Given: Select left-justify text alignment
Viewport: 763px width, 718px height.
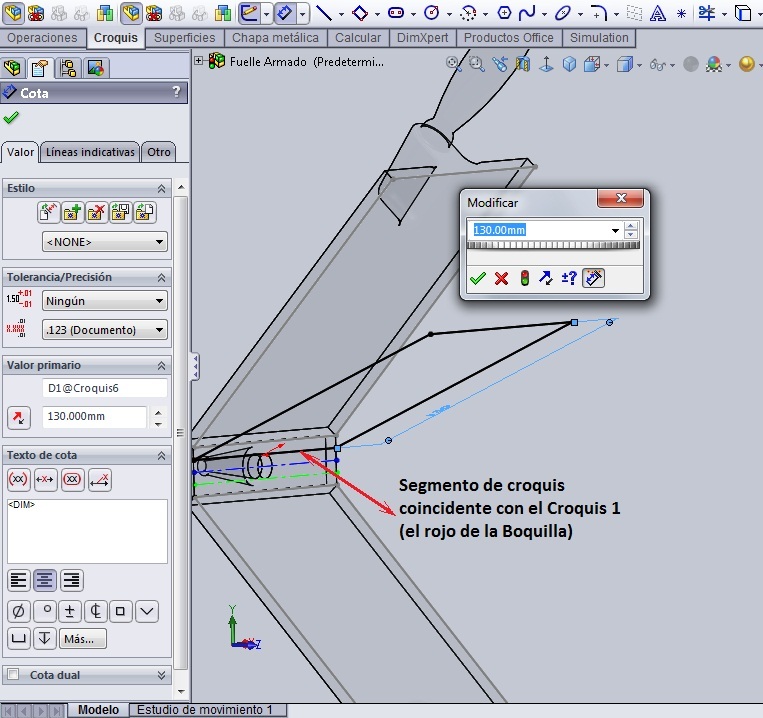Looking at the screenshot, I should (18, 580).
